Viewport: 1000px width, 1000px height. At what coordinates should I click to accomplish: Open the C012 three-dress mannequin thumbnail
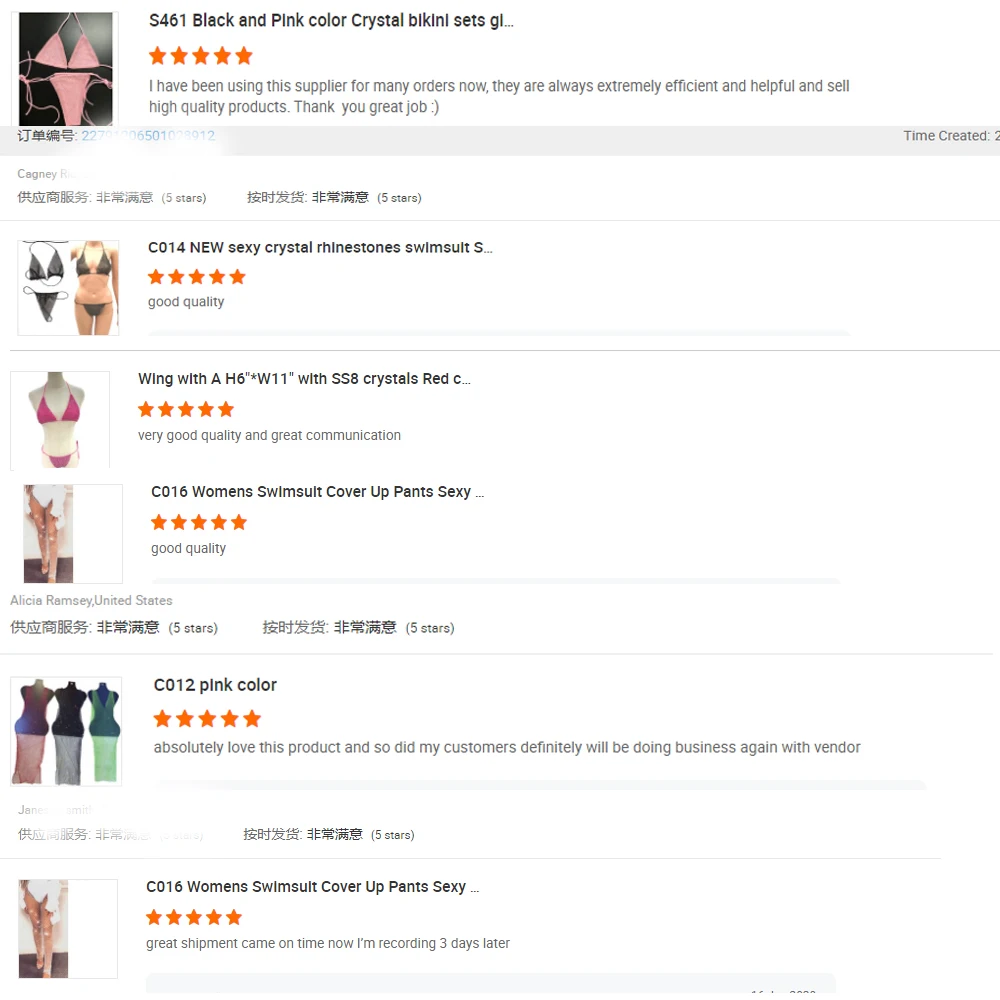tap(66, 731)
